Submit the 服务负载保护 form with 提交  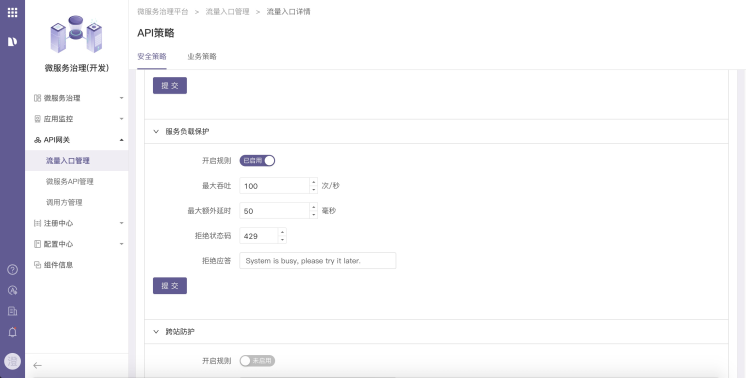(170, 286)
